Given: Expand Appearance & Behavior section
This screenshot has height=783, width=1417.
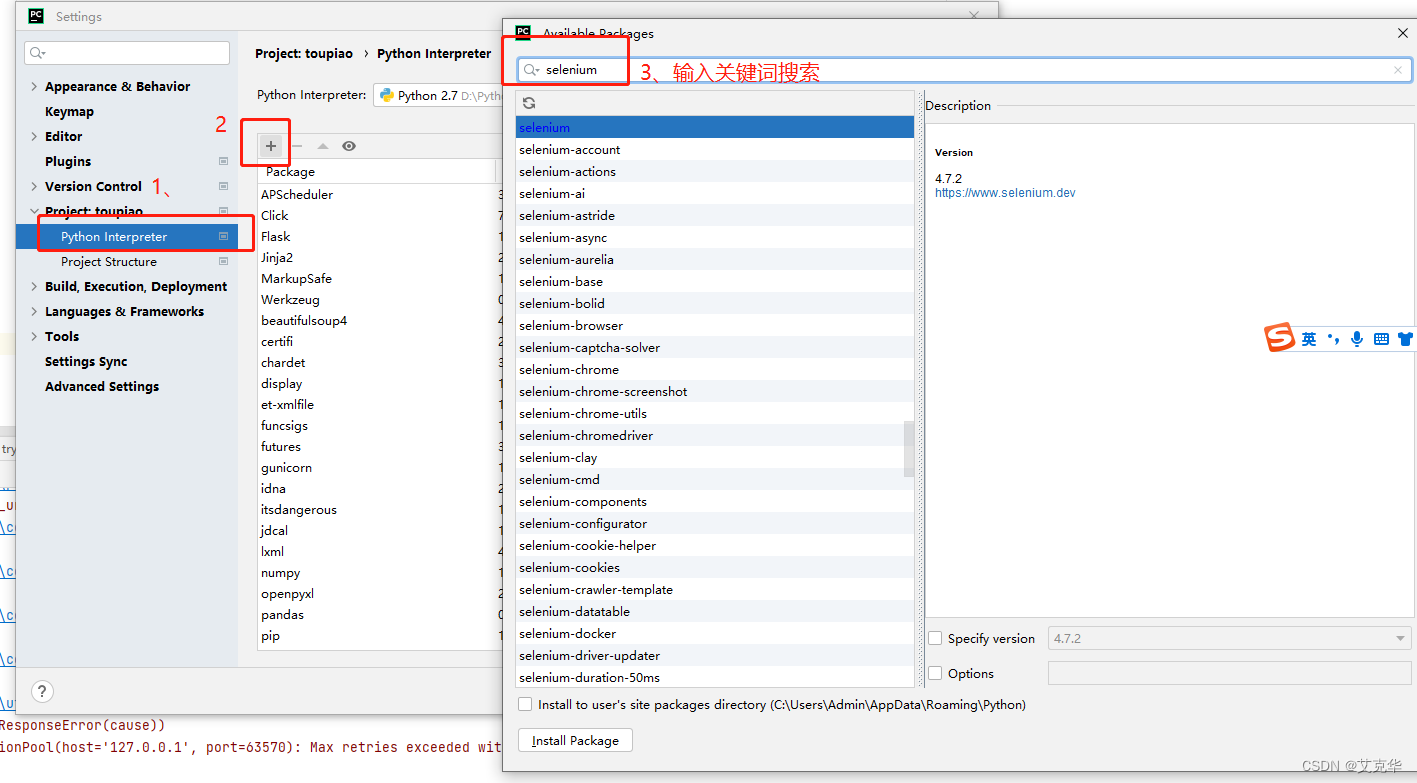Looking at the screenshot, I should click(35, 87).
